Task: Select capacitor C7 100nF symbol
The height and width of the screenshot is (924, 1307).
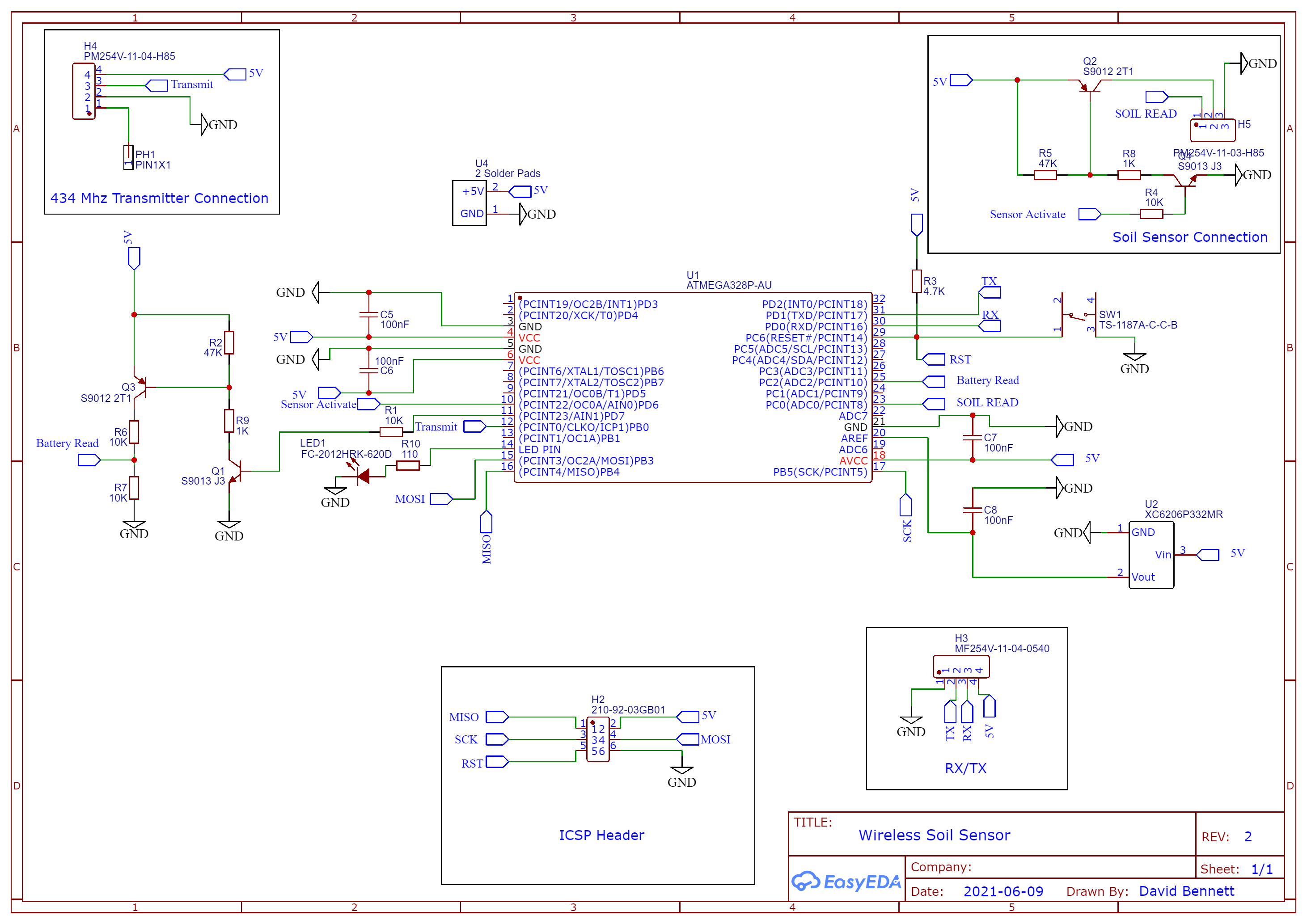Action: 972,438
